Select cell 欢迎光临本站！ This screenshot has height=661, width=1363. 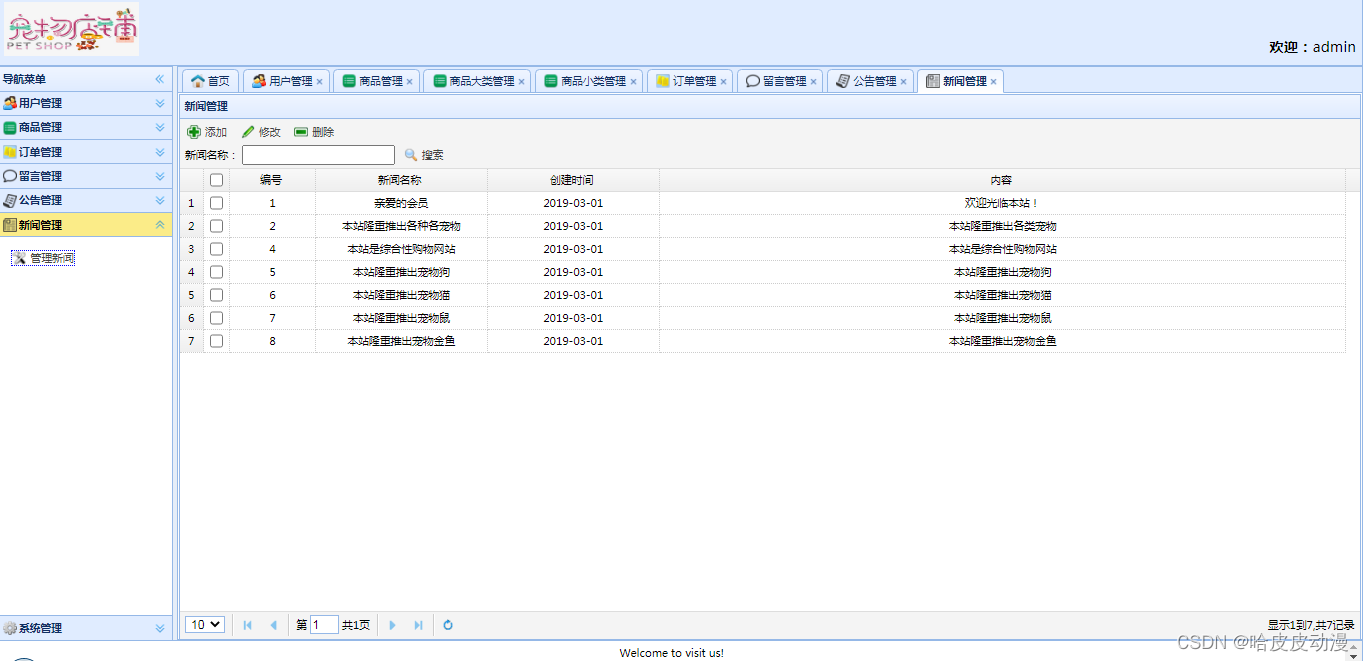click(x=1002, y=203)
